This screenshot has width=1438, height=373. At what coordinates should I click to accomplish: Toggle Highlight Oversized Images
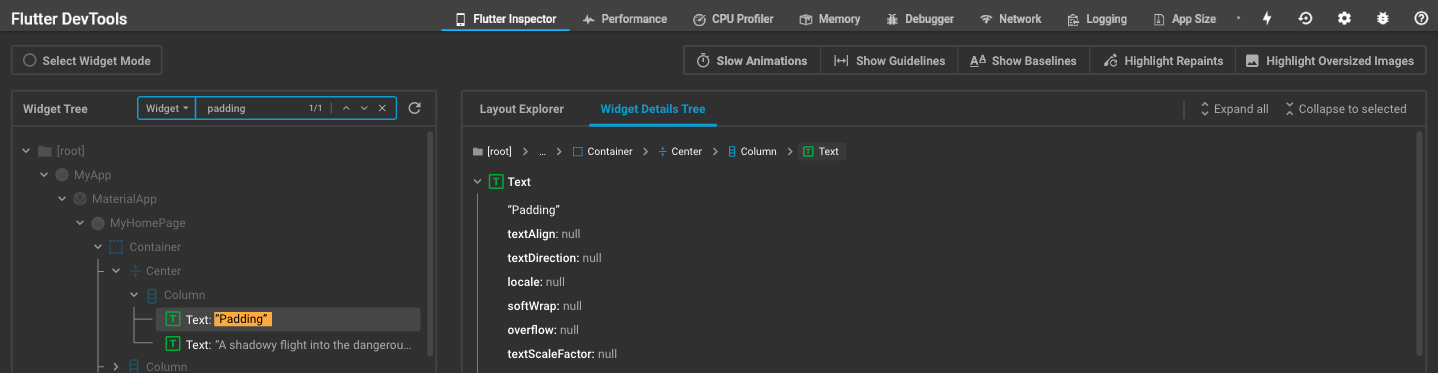coord(1330,61)
